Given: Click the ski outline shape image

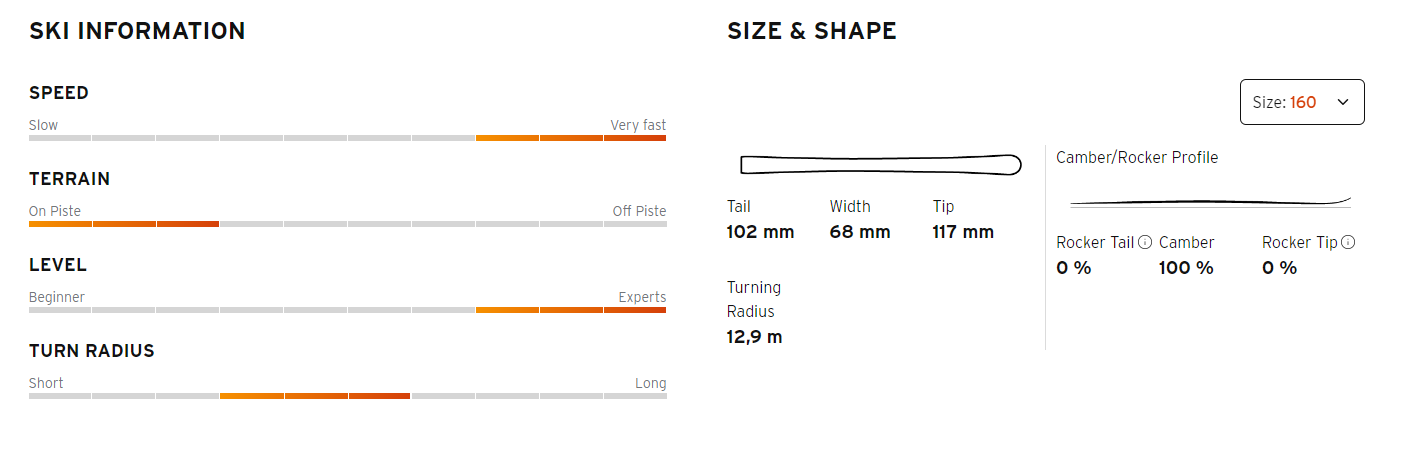Looking at the screenshot, I should pyautogui.click(x=880, y=164).
